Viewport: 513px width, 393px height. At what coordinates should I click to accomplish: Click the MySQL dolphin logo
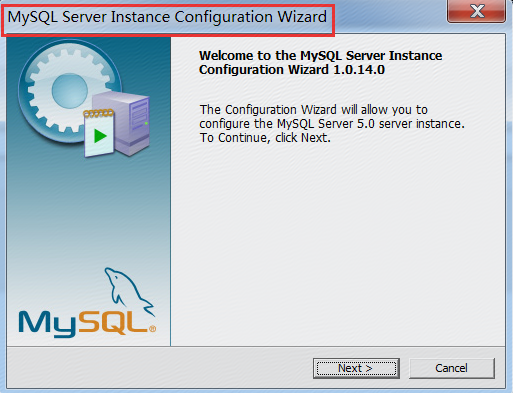tap(87, 303)
